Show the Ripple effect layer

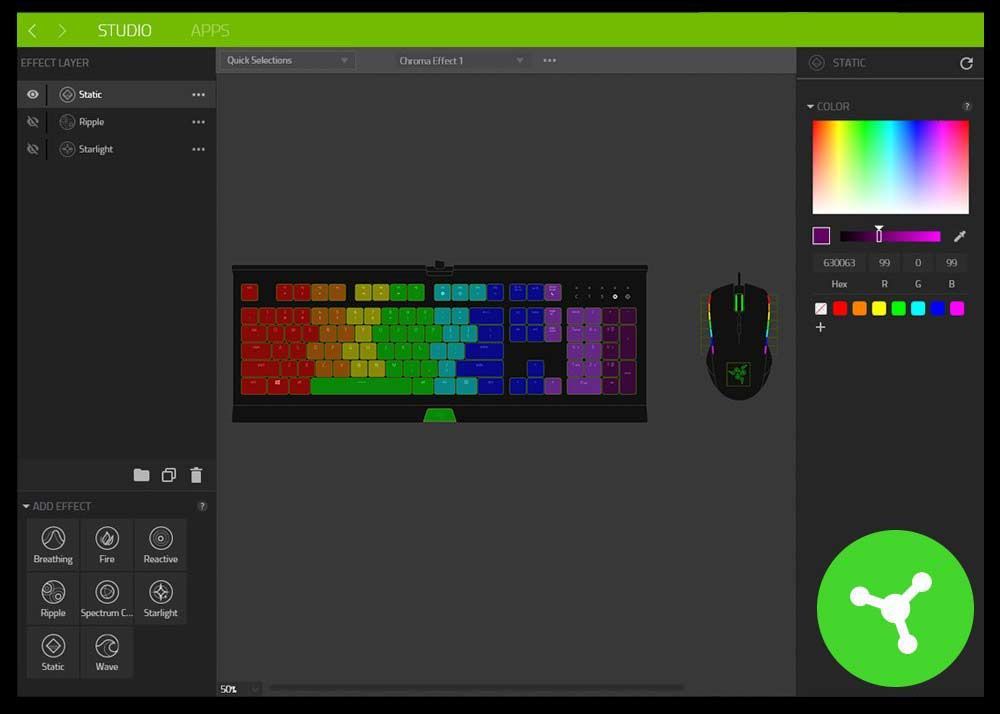tap(33, 121)
